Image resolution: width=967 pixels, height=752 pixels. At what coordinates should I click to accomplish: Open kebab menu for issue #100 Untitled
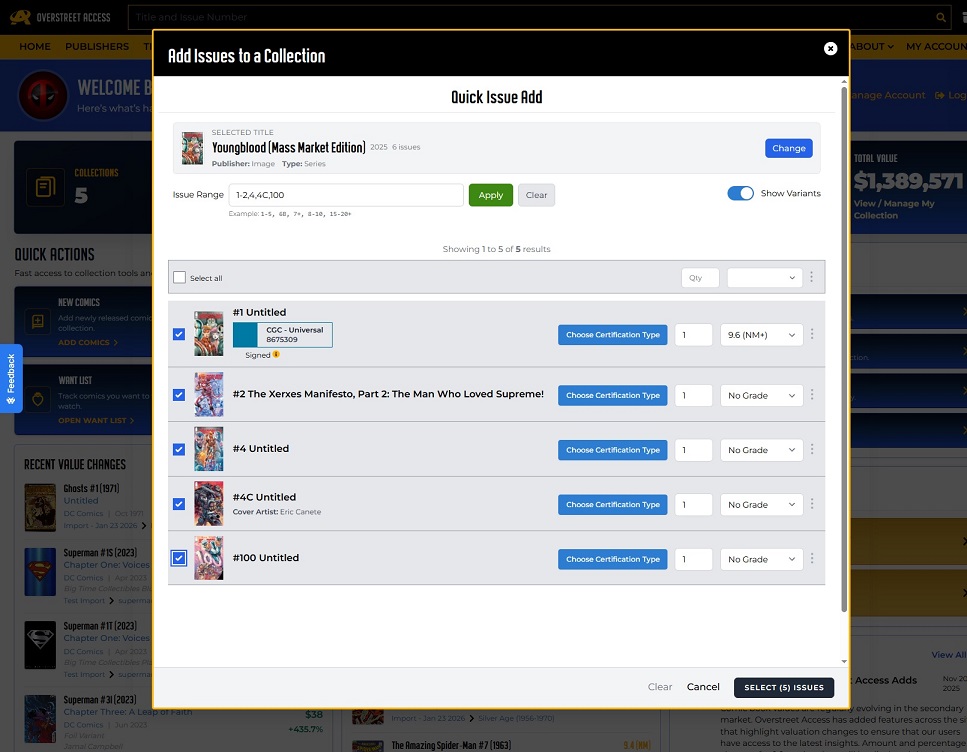click(x=812, y=558)
